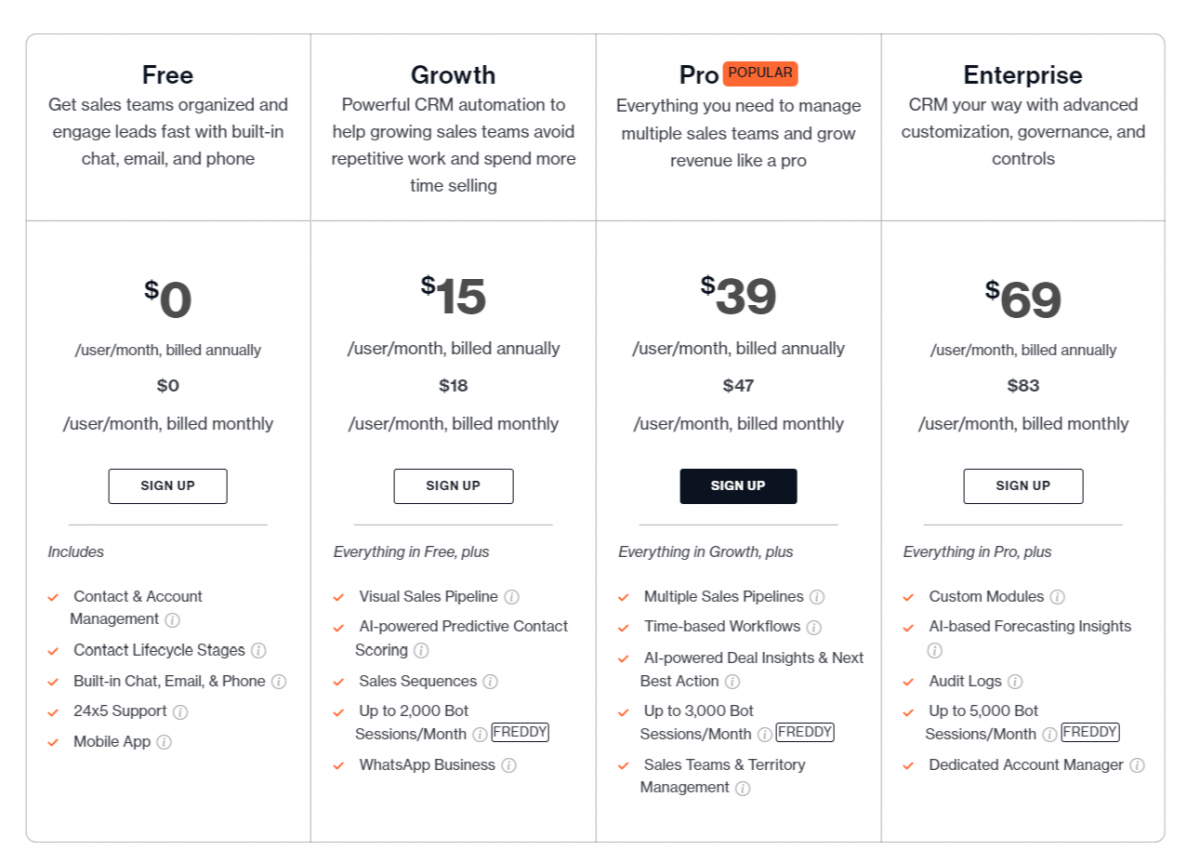
Task: Click the FREDDY badge in the Growth column
Action: (x=521, y=732)
